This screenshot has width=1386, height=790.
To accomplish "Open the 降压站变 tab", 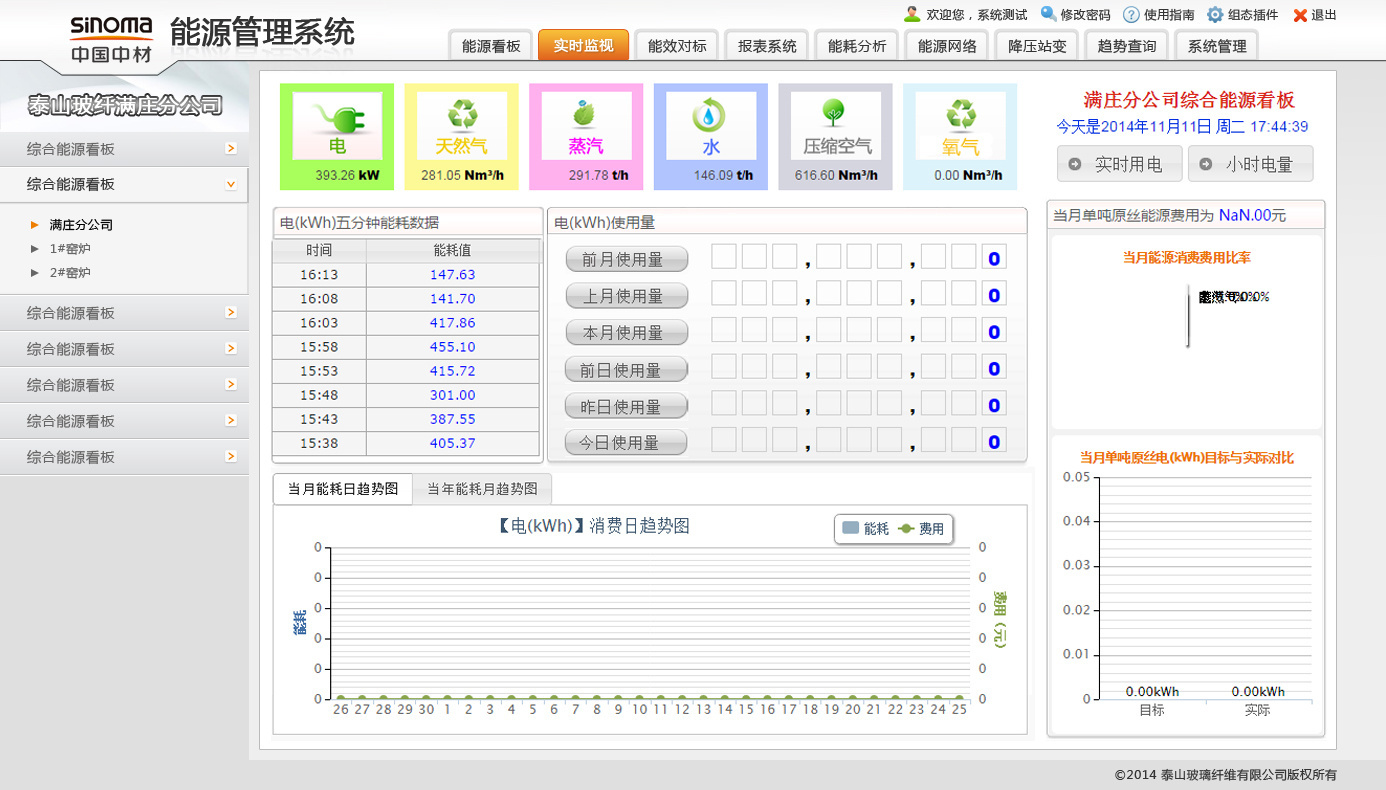I will click(1037, 46).
